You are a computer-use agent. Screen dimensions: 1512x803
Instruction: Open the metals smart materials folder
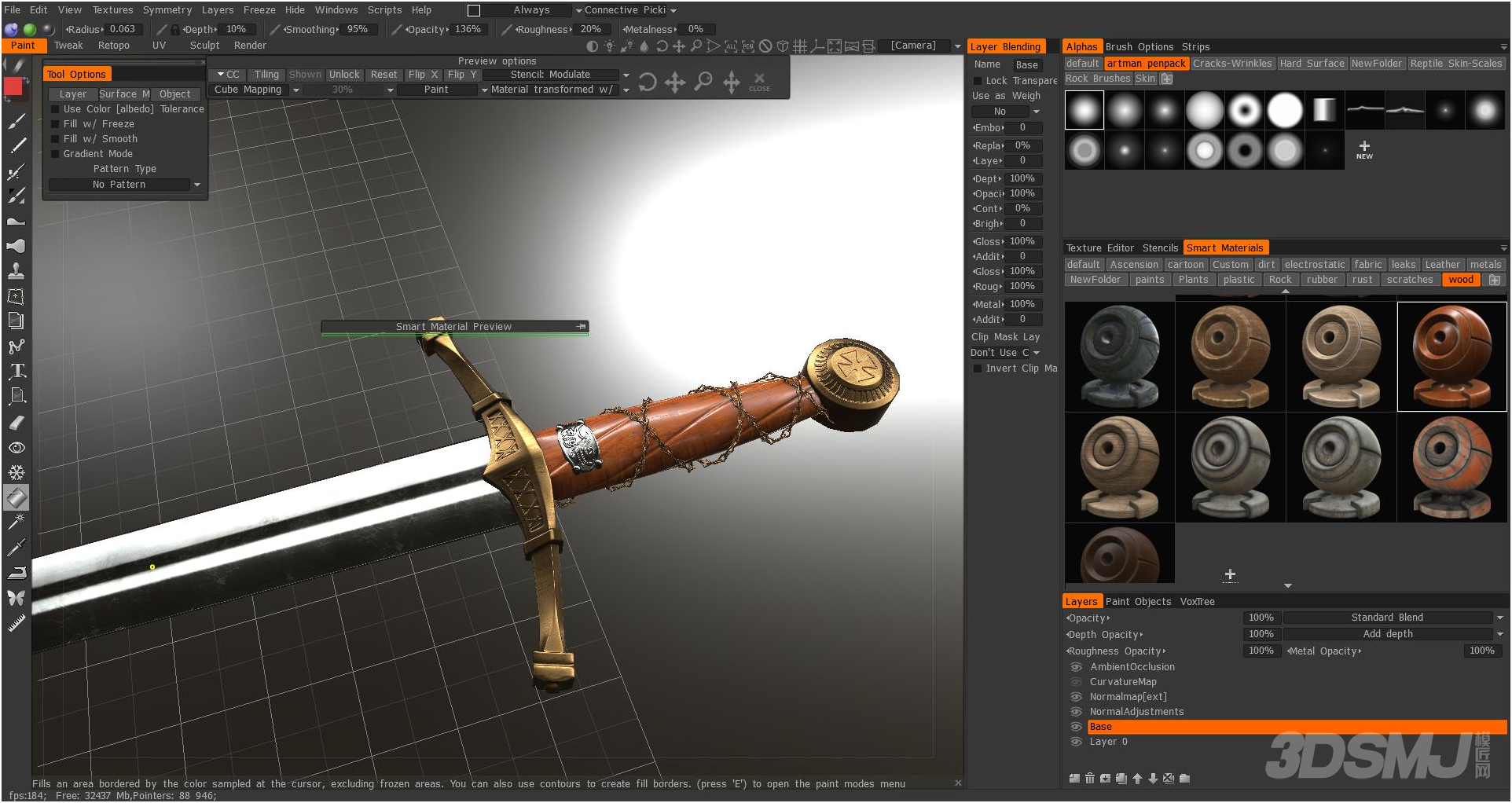point(1485,265)
